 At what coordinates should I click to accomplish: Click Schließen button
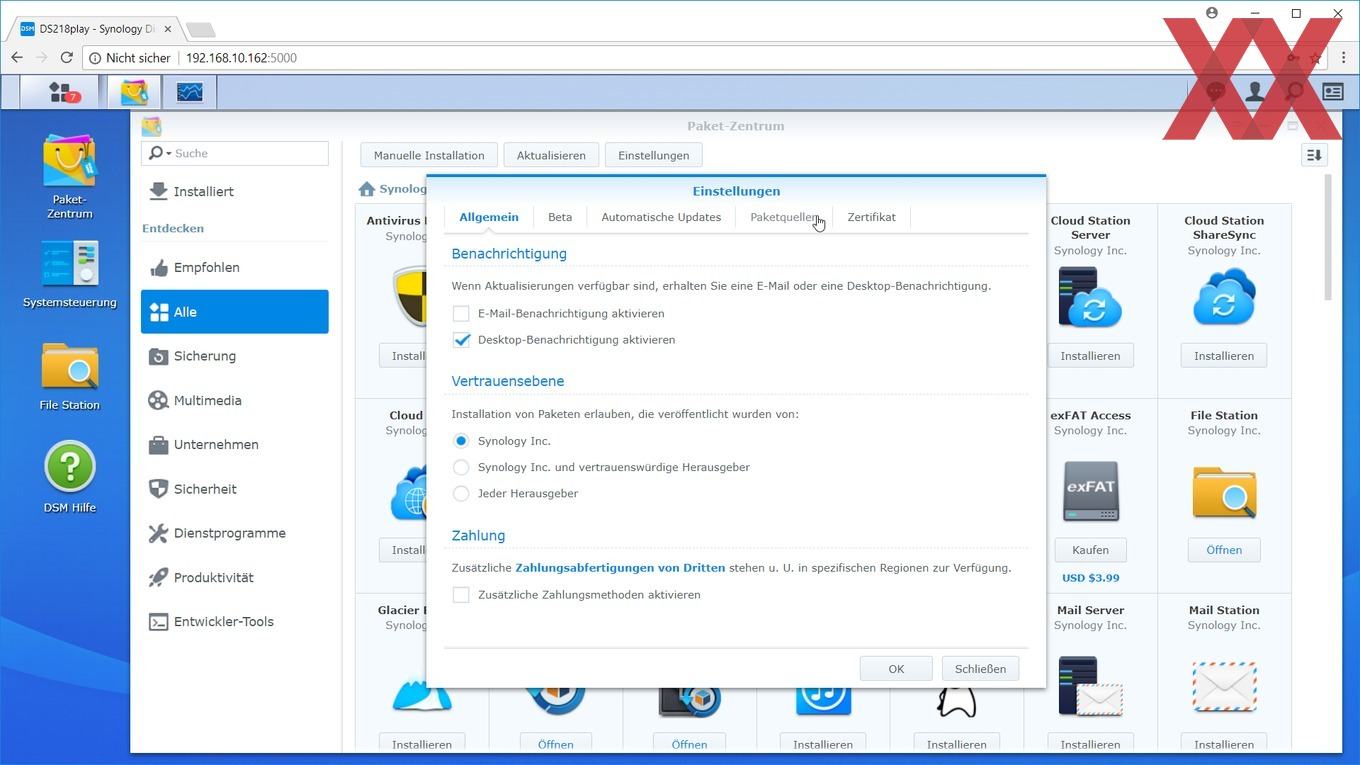click(x=980, y=669)
